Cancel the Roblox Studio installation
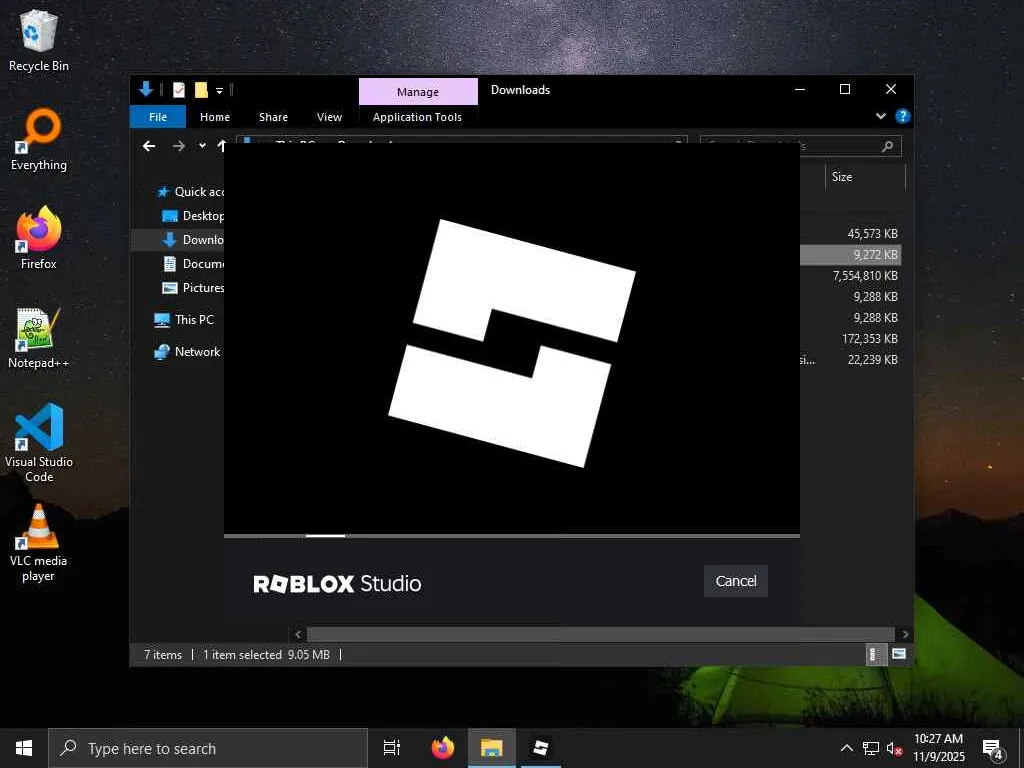This screenshot has width=1024, height=768. pos(735,581)
